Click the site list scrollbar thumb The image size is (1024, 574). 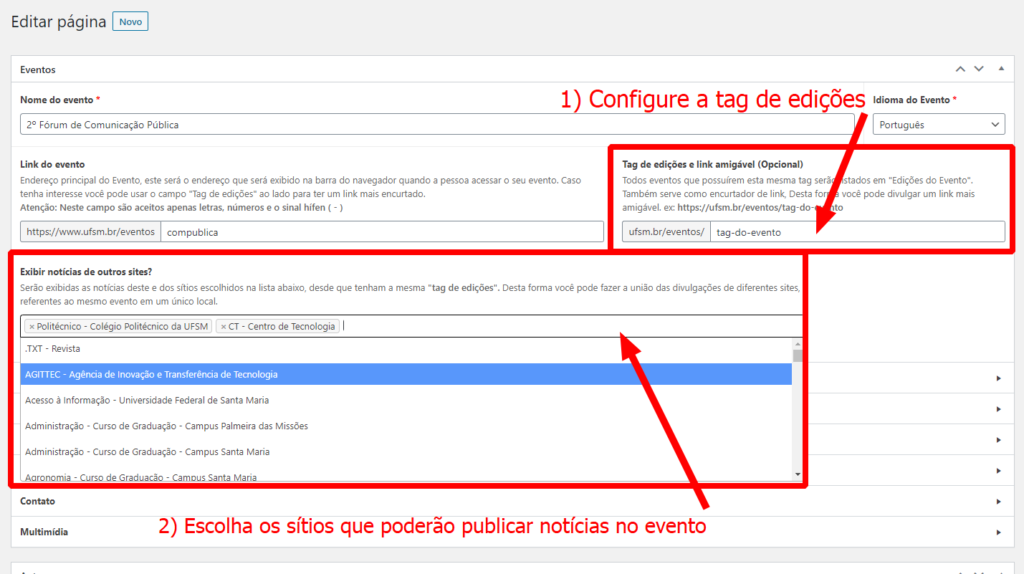coord(797,355)
